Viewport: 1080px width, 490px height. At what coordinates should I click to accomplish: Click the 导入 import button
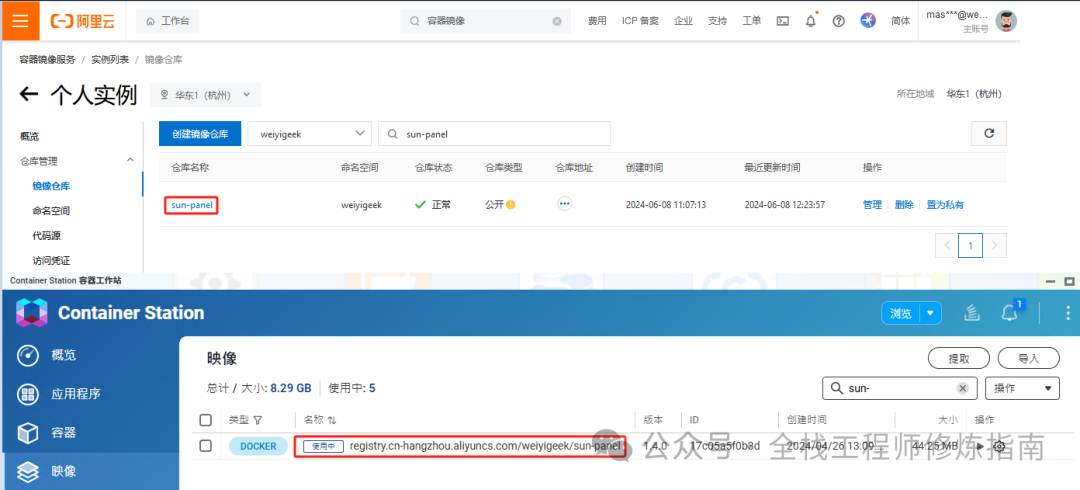(x=1028, y=358)
